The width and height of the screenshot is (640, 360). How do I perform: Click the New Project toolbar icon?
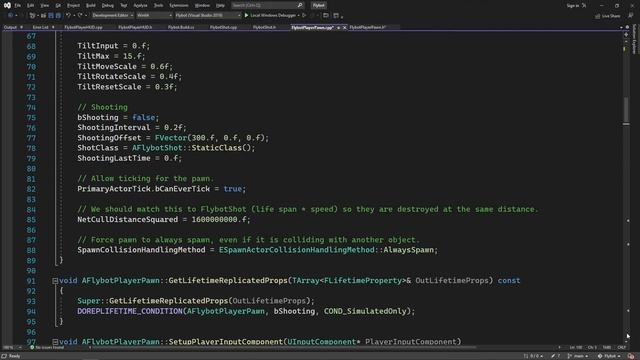[x=33, y=16]
